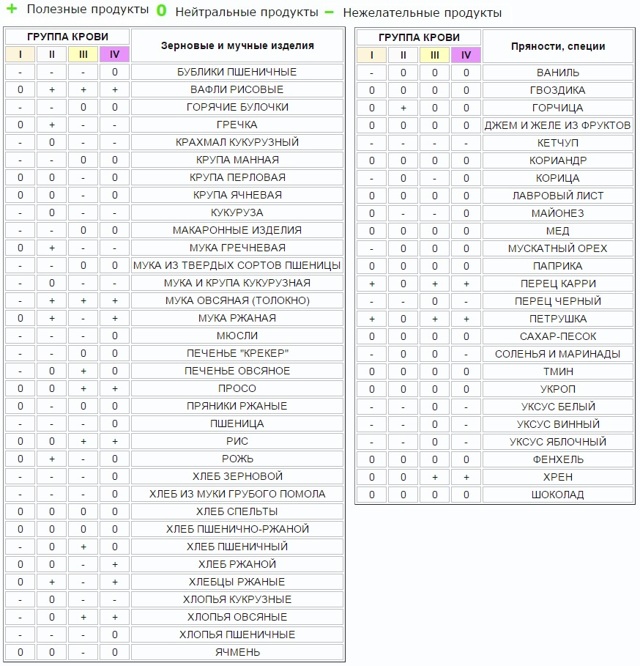Screen dimensions: 640x666
Task: Click the green minus icon for Нежелательные продукты
Action: click(x=329, y=13)
